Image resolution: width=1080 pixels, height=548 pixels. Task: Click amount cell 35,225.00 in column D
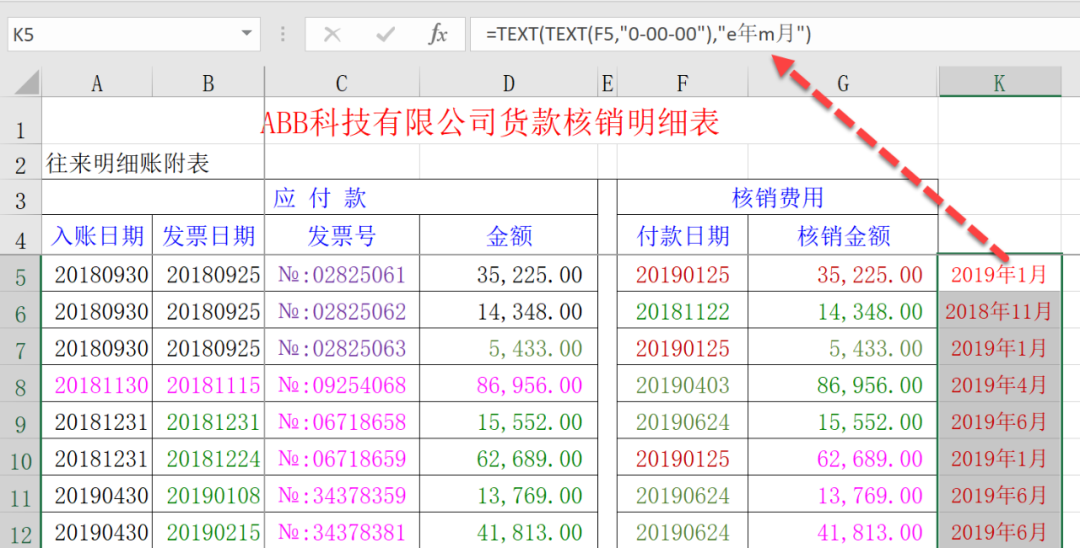[508, 275]
